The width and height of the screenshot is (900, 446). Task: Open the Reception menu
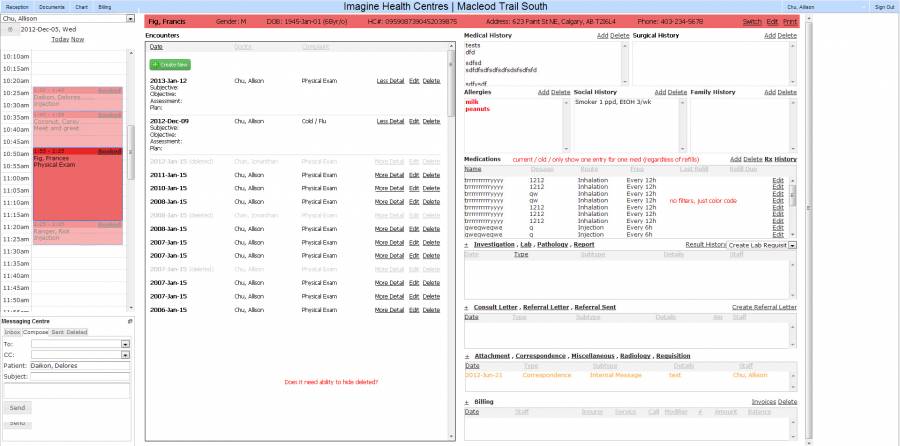[x=17, y=7]
